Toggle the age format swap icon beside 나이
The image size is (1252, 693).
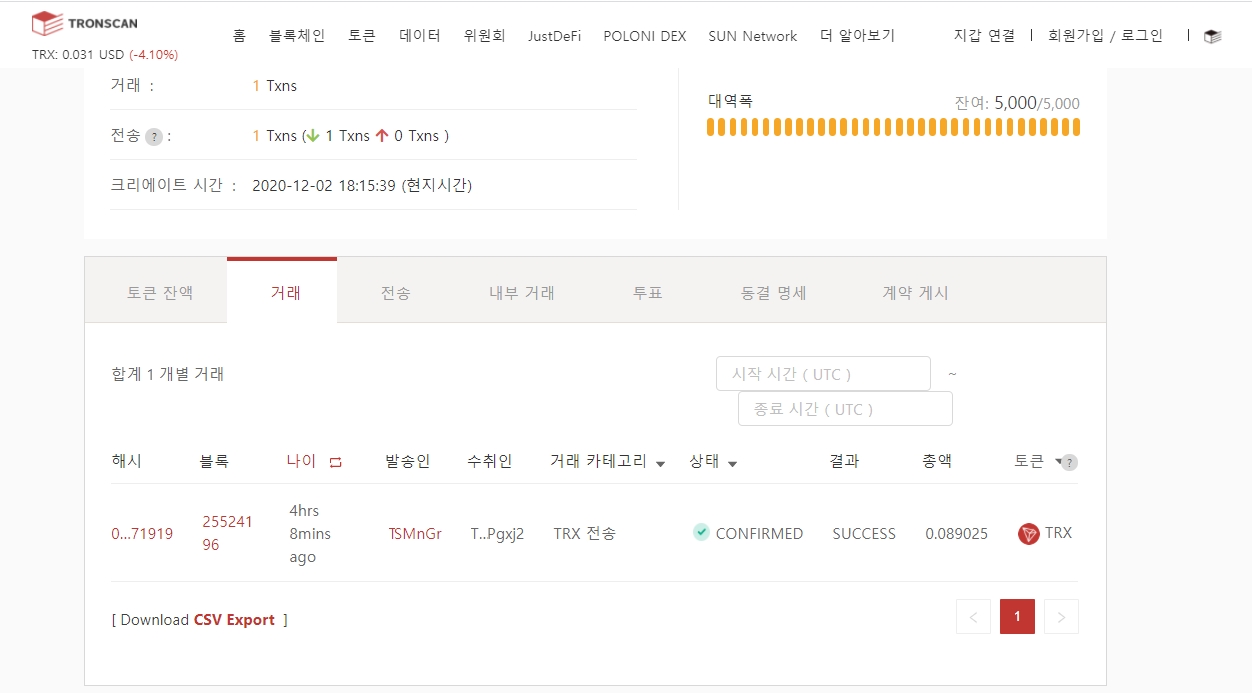[x=336, y=462]
